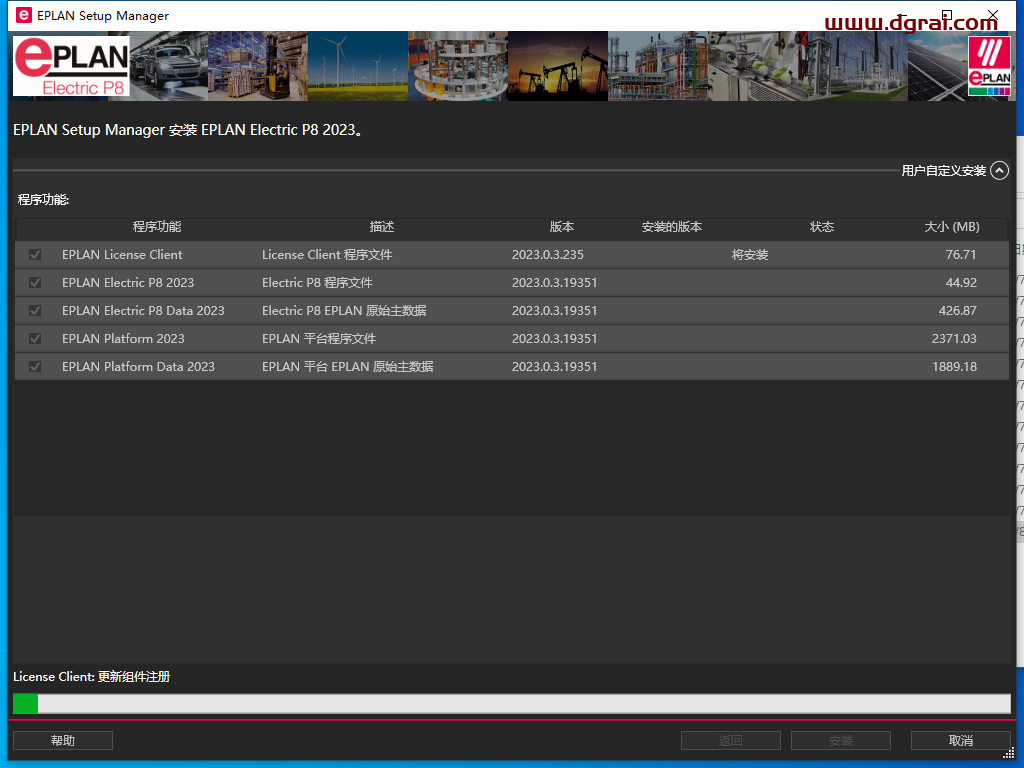Click size value 76.71

tap(961, 255)
